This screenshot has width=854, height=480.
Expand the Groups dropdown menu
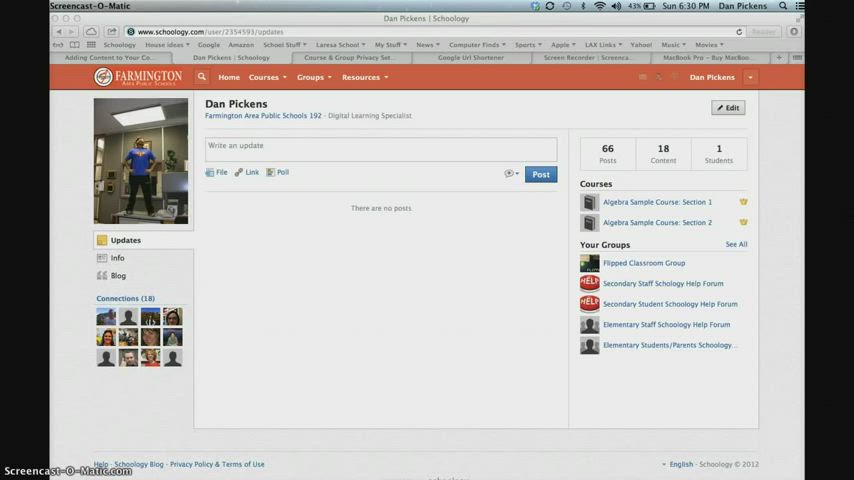(314, 77)
